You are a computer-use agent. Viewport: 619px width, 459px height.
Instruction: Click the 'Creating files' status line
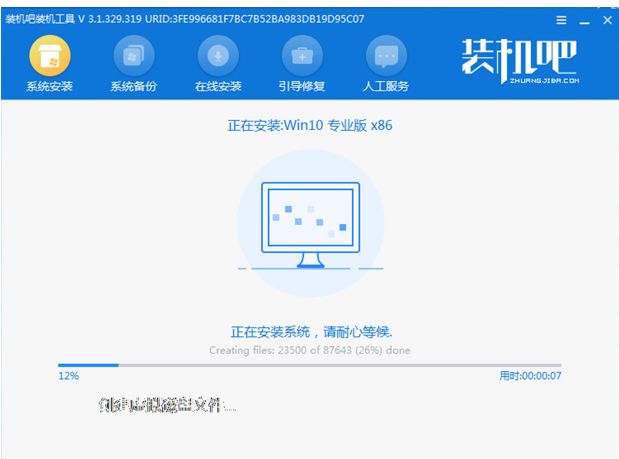[x=309, y=350]
